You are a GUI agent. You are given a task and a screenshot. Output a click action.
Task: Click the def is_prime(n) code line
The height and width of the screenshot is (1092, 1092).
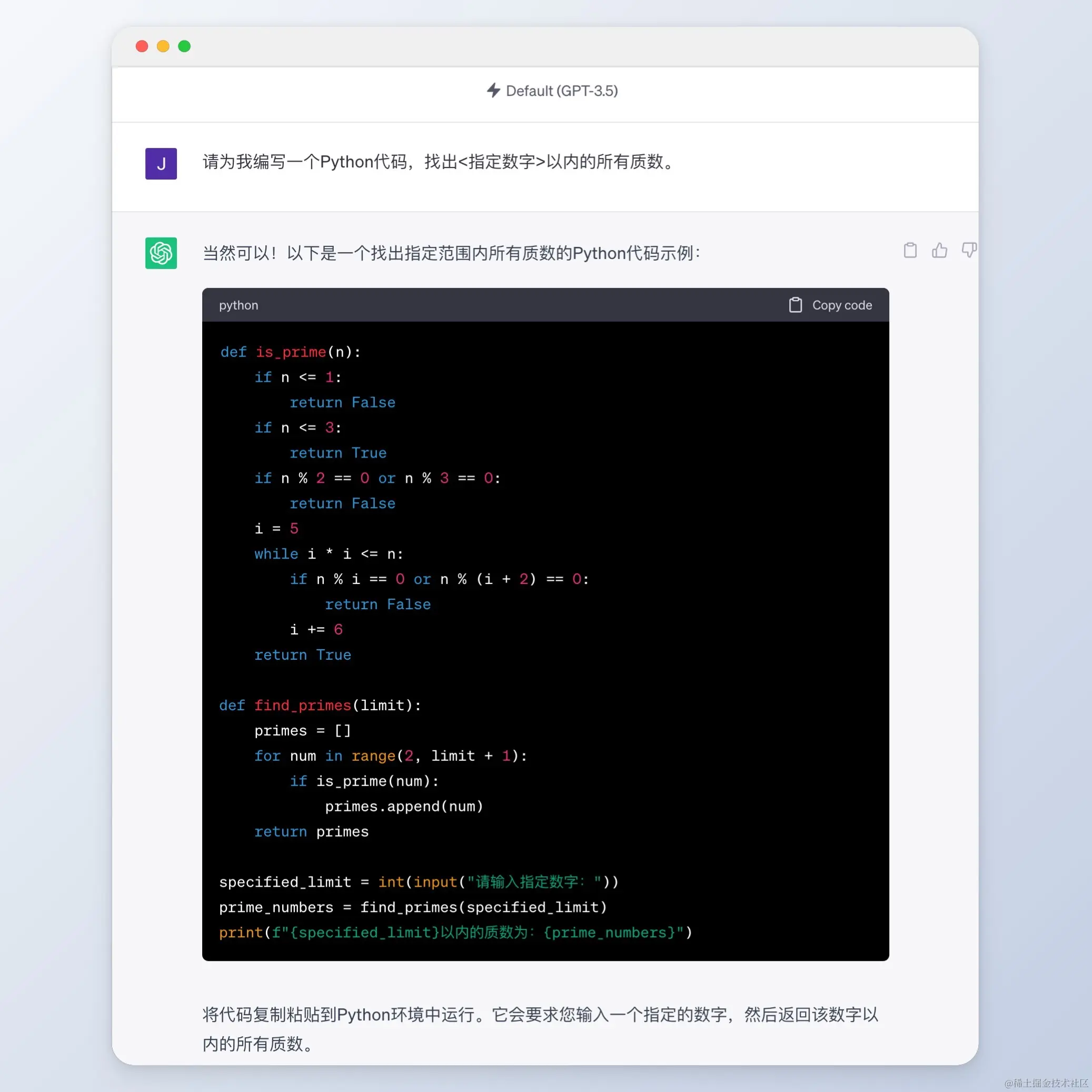pos(291,352)
